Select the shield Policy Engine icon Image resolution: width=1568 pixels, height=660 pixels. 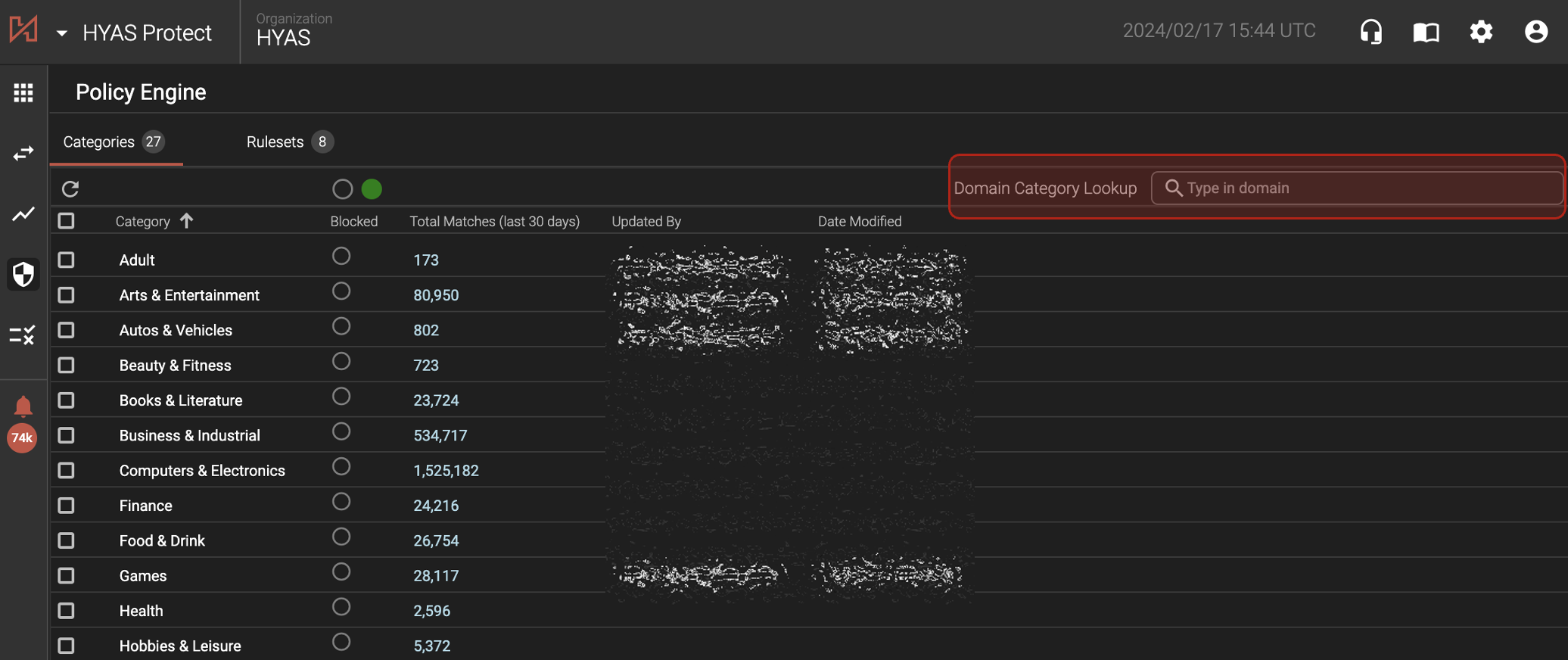click(23, 274)
